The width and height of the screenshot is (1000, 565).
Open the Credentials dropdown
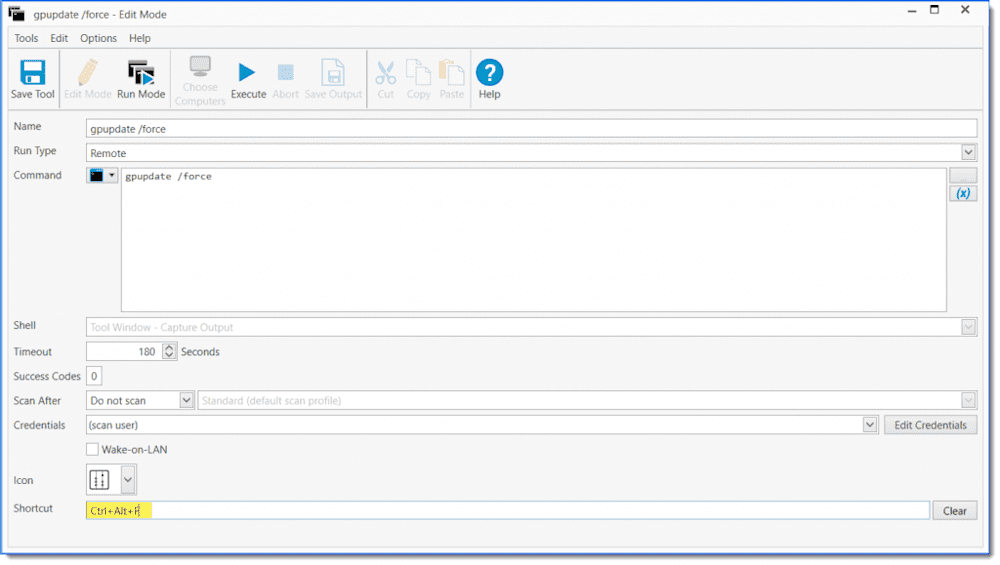point(869,425)
